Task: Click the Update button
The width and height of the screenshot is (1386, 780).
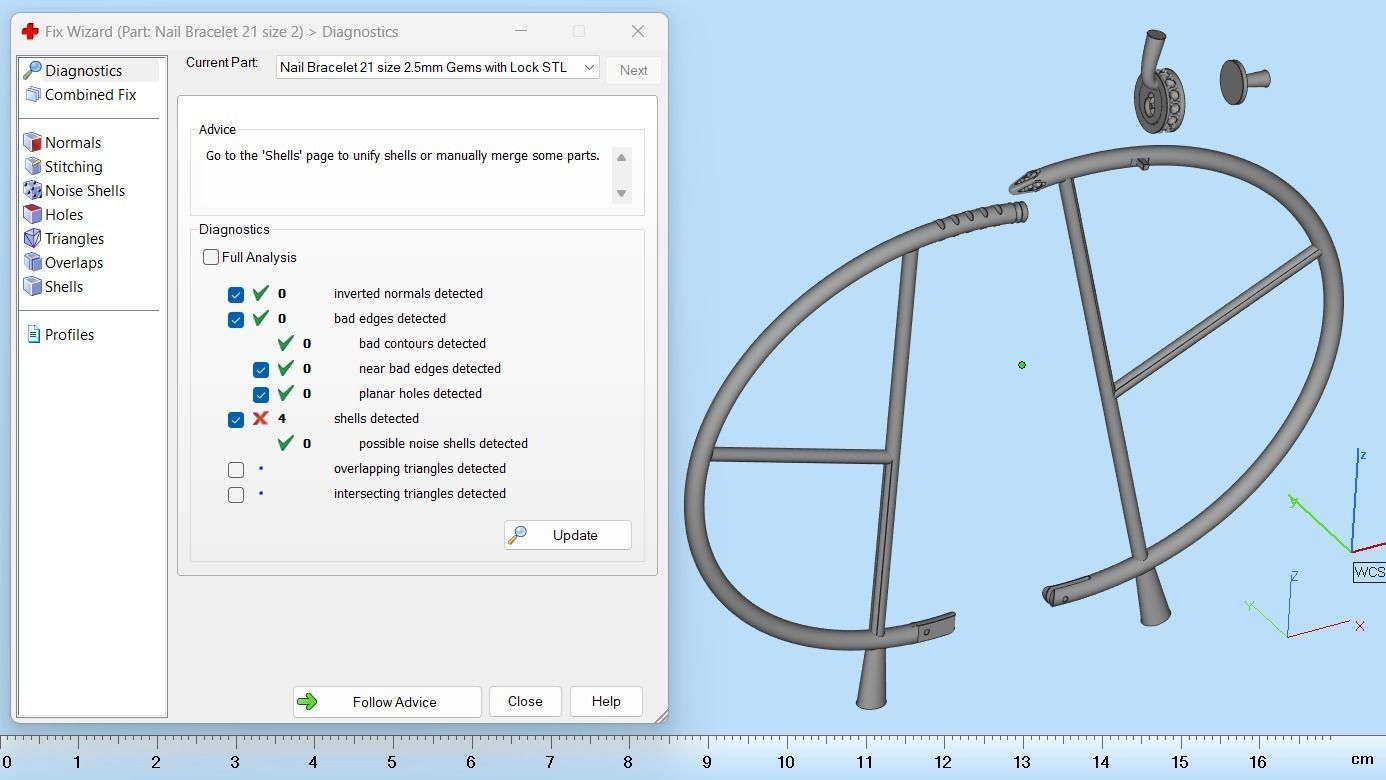Action: pos(568,535)
